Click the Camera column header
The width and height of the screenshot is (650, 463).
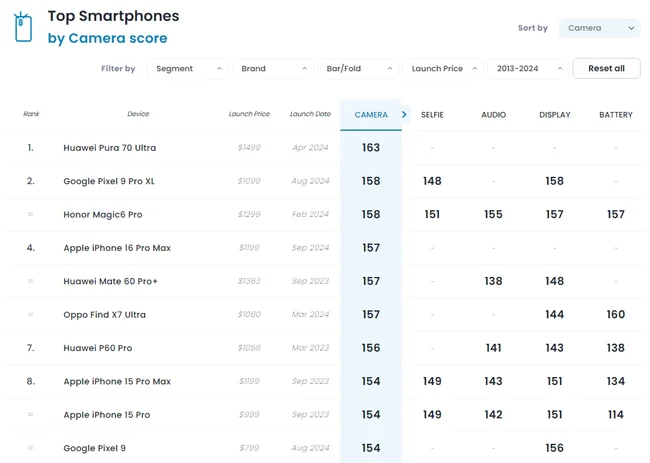pos(371,115)
